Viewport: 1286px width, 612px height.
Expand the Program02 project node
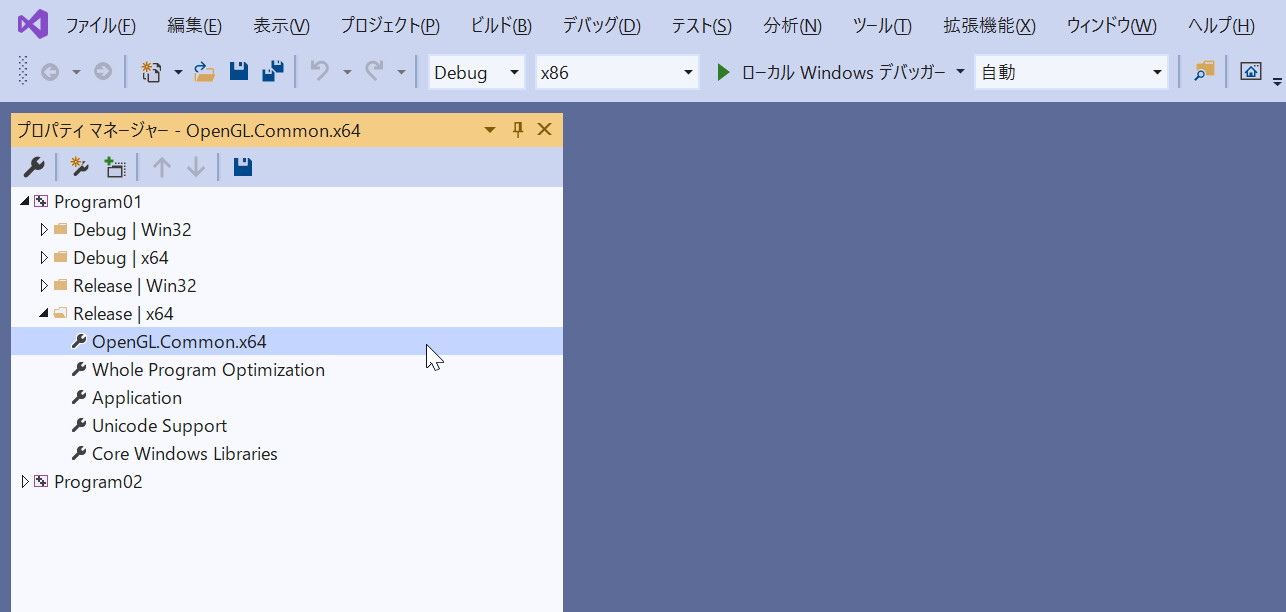click(x=25, y=482)
